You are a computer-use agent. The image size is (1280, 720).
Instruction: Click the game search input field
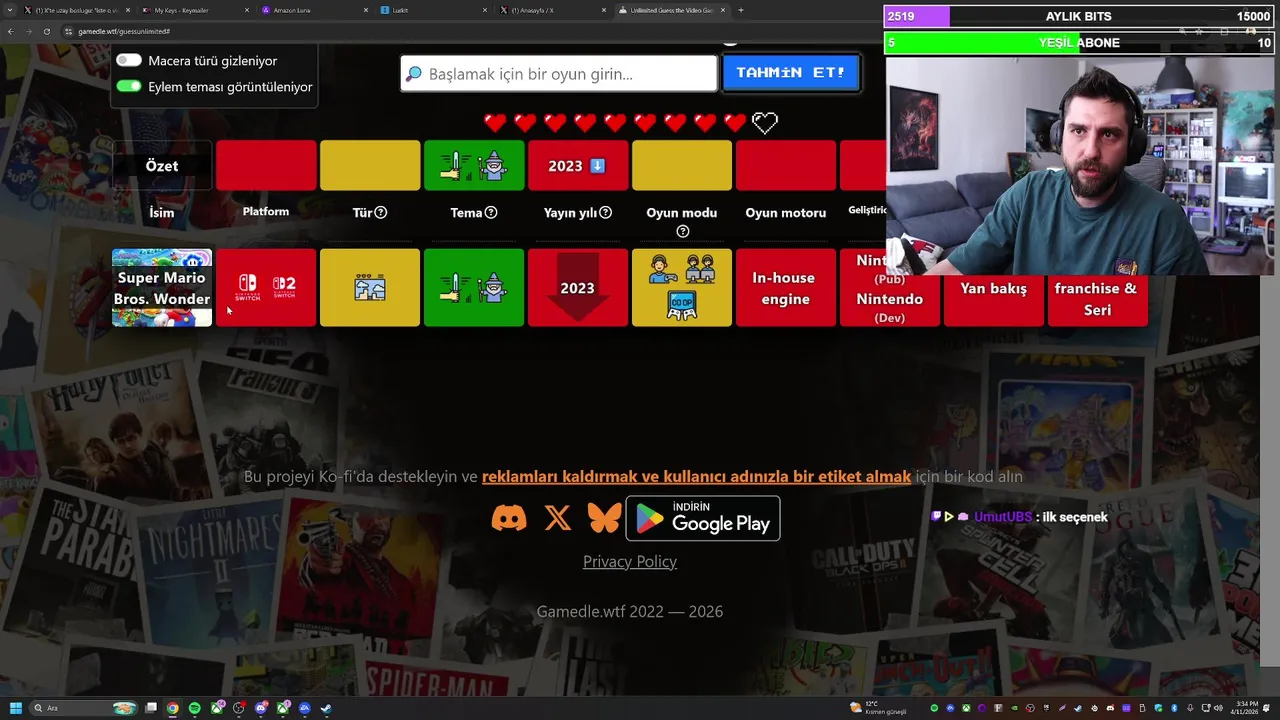coord(559,73)
